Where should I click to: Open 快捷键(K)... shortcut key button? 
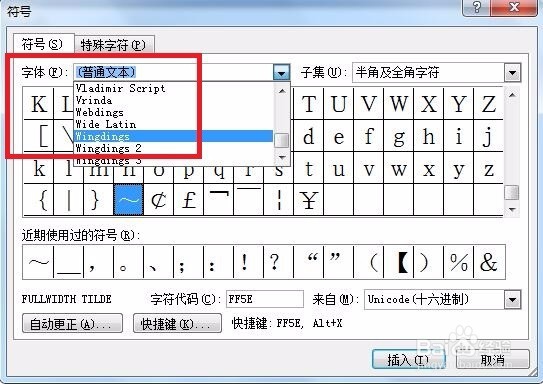[x=177, y=323]
